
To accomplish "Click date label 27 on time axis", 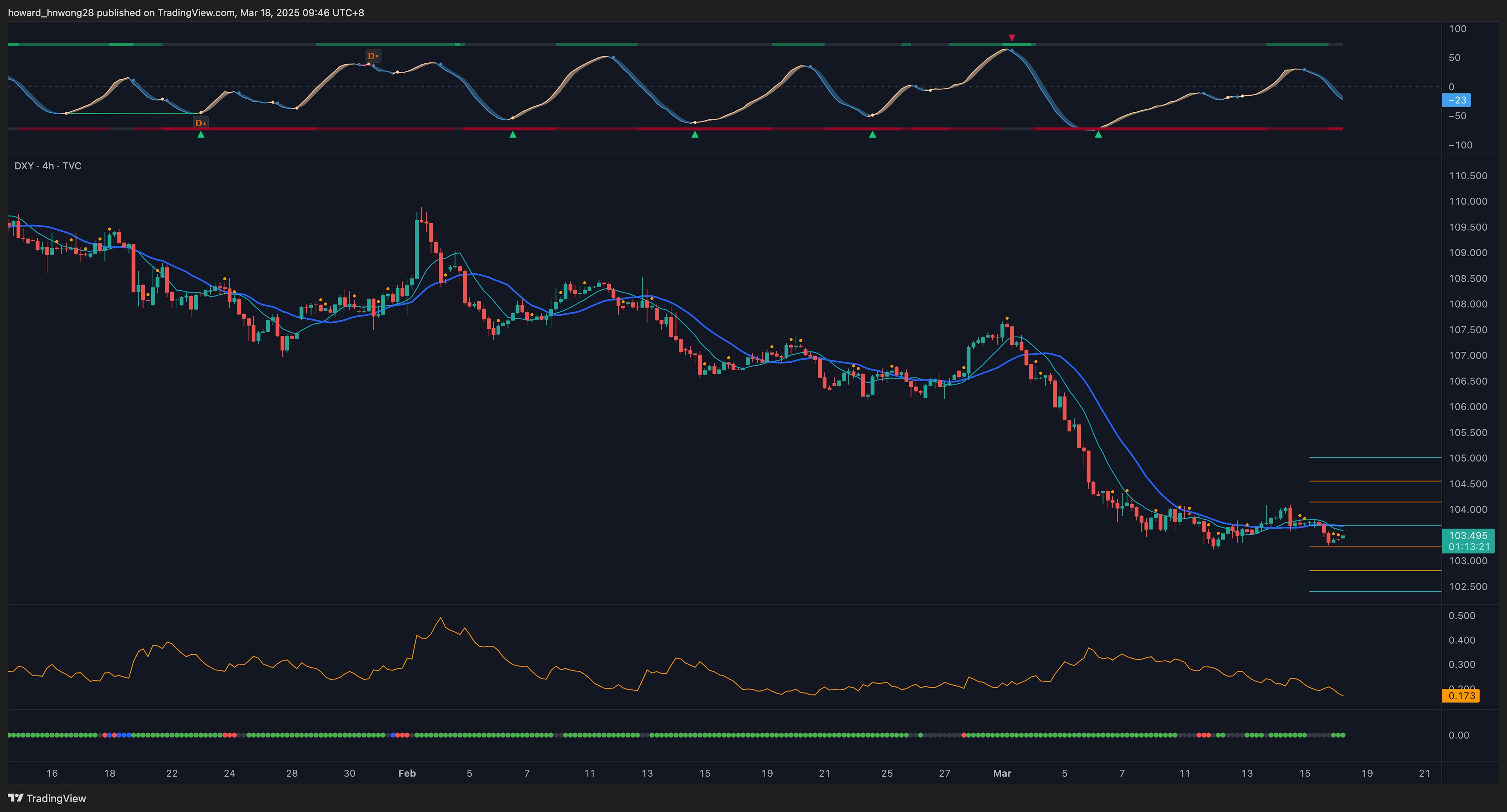I will point(944,773).
